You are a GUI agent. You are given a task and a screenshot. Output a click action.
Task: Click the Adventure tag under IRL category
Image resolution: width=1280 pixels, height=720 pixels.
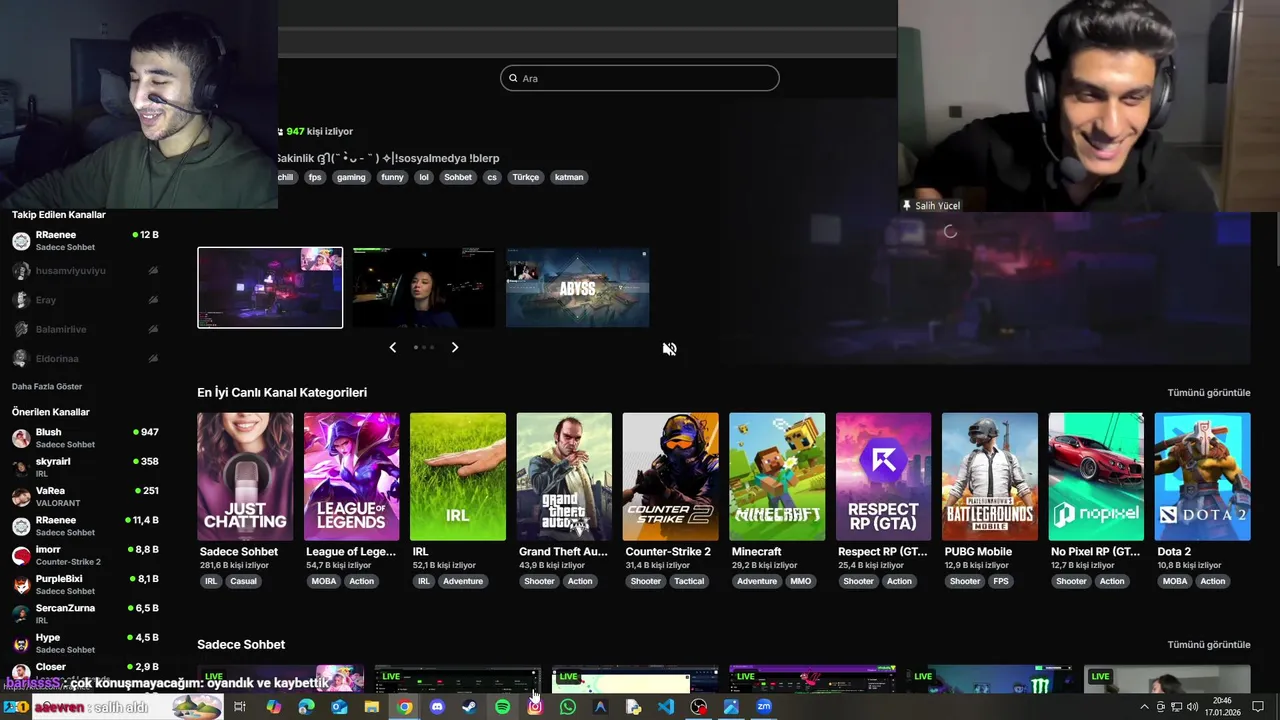pyautogui.click(x=463, y=581)
